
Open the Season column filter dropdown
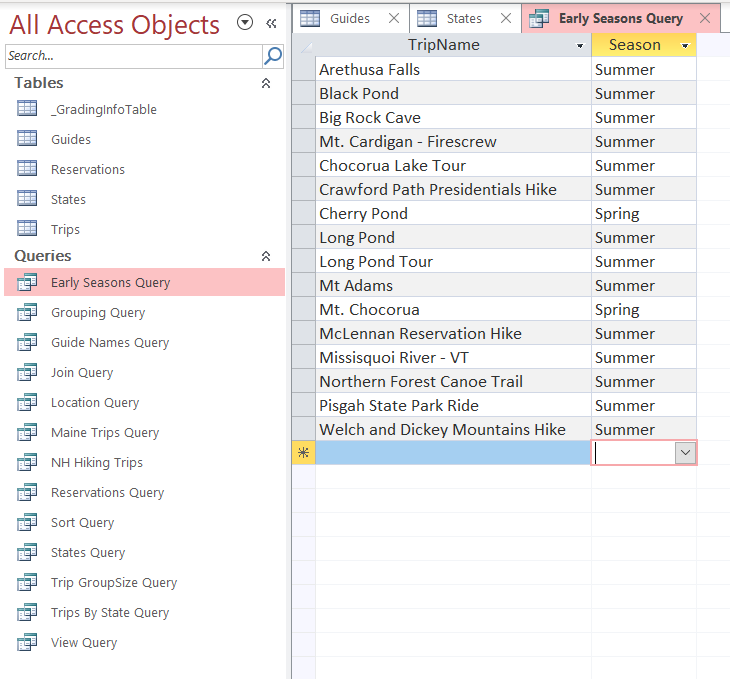685,46
